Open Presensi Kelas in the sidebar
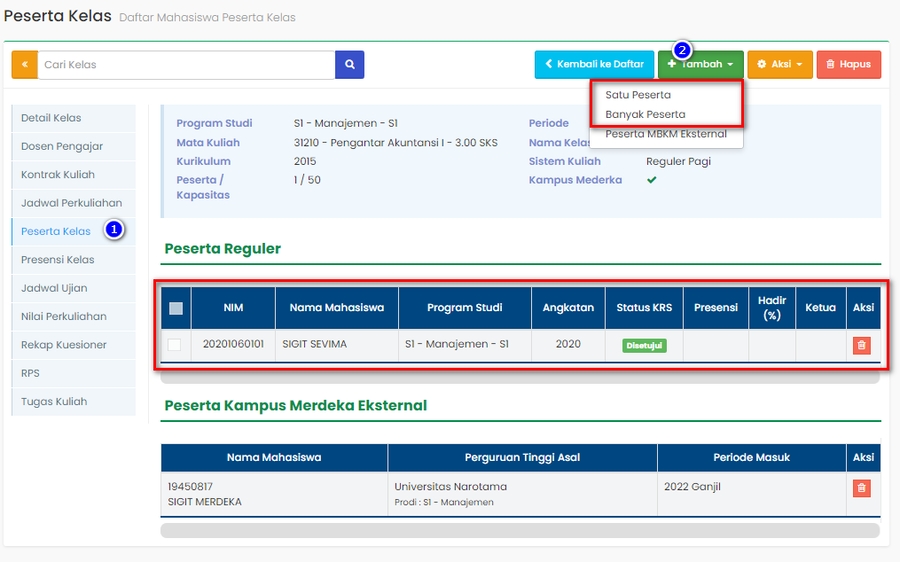The width and height of the screenshot is (900, 562). coord(58,260)
